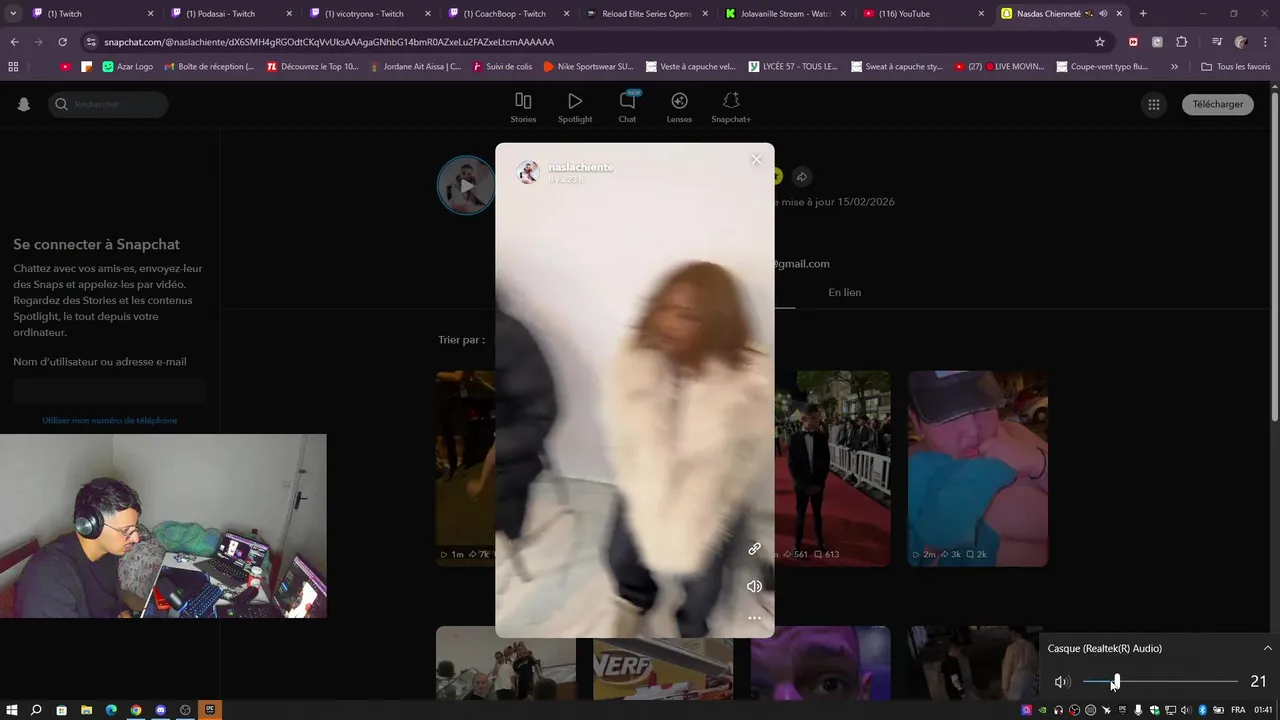
Task: Open Discord from the taskbar
Action: click(x=160, y=710)
